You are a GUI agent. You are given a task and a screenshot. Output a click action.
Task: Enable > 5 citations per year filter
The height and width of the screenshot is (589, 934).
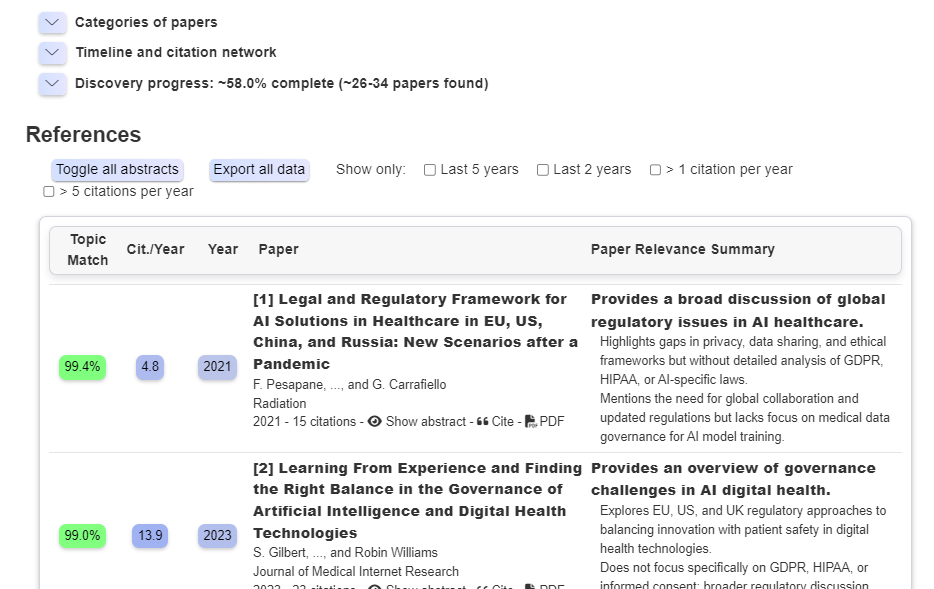click(49, 192)
